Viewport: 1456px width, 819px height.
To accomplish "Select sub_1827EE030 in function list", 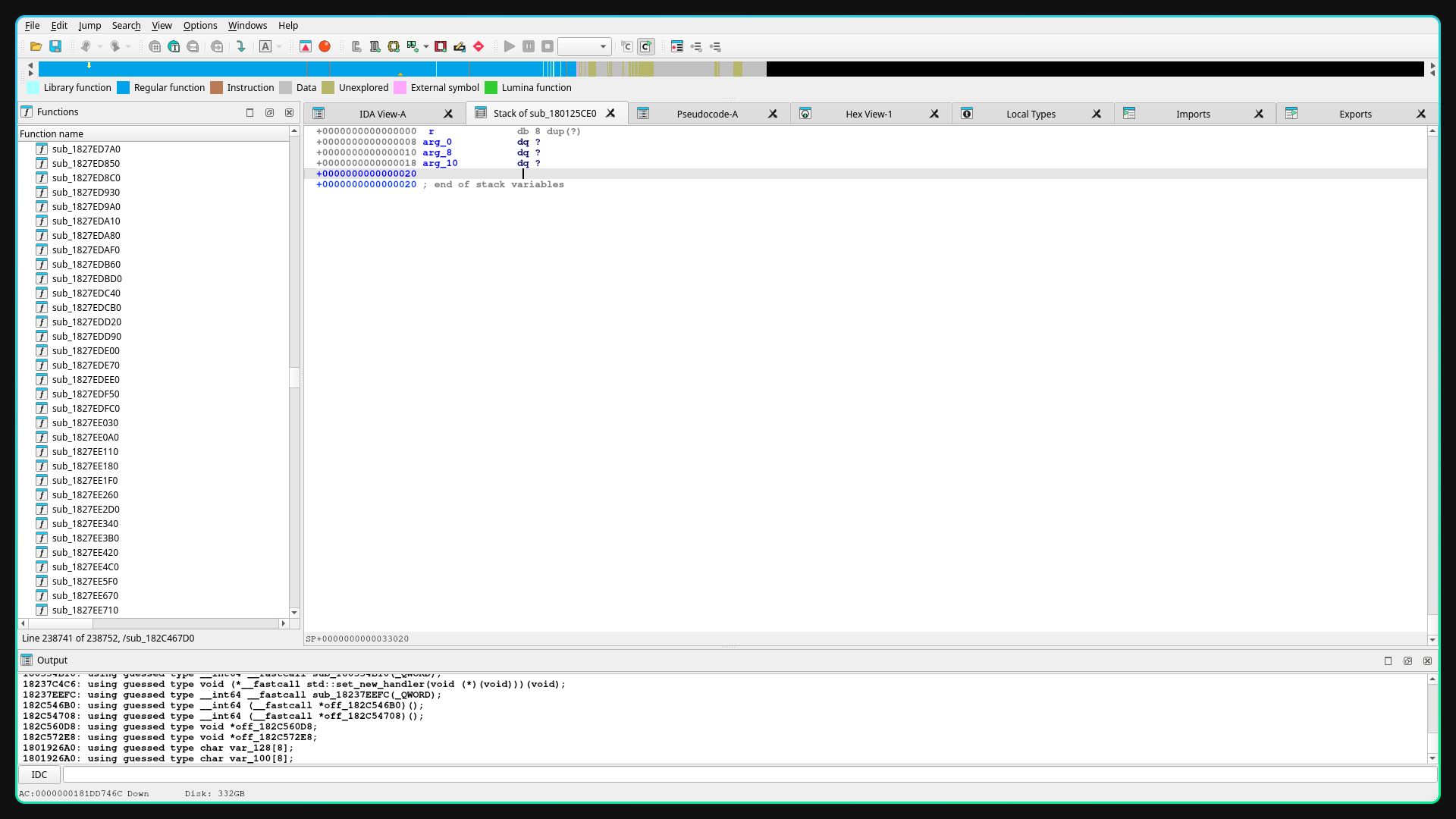I will tap(85, 422).
